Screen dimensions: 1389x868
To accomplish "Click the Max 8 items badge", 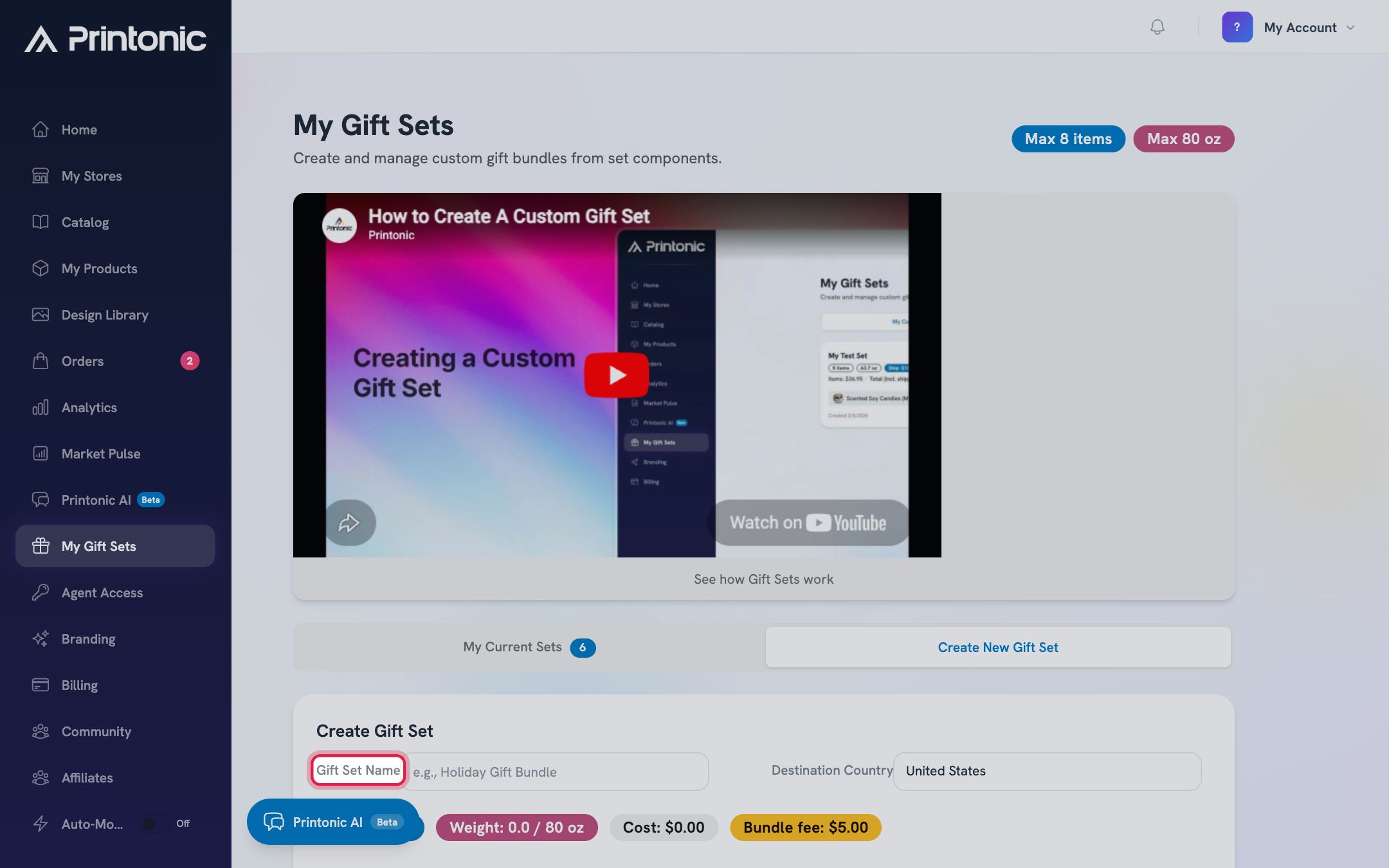I will (1068, 139).
